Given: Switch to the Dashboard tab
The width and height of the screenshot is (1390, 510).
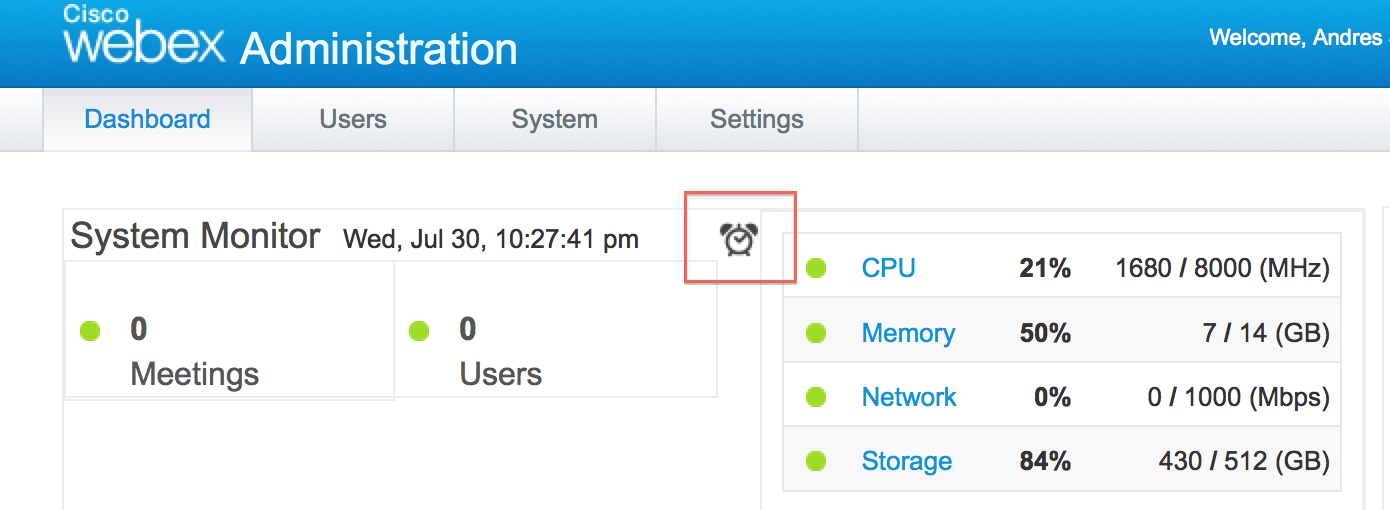Looking at the screenshot, I should [x=147, y=119].
